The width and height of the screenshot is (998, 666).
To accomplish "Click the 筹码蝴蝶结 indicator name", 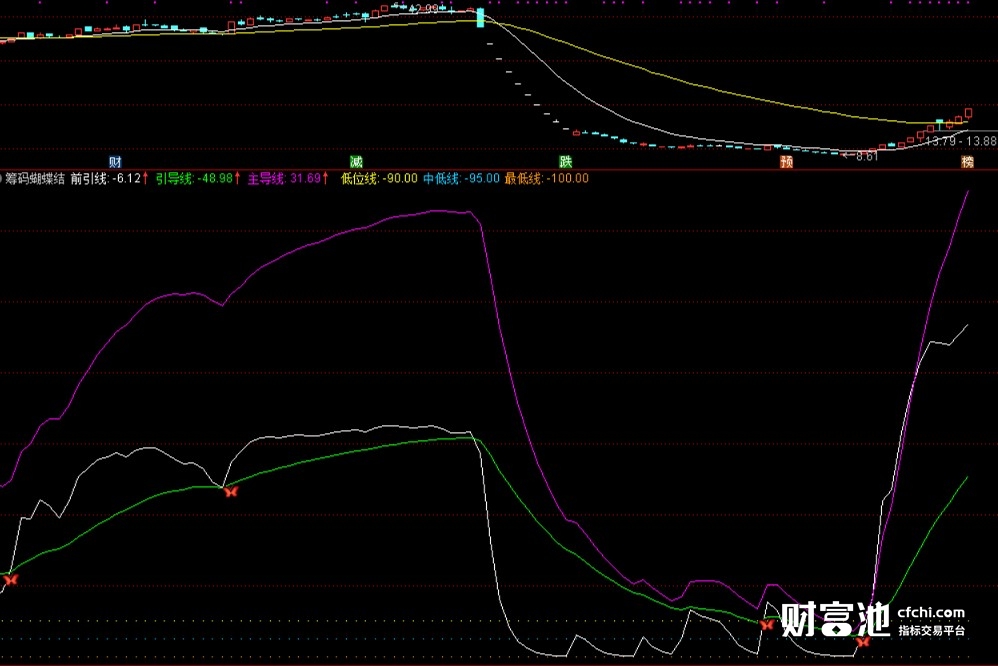I will [35, 179].
